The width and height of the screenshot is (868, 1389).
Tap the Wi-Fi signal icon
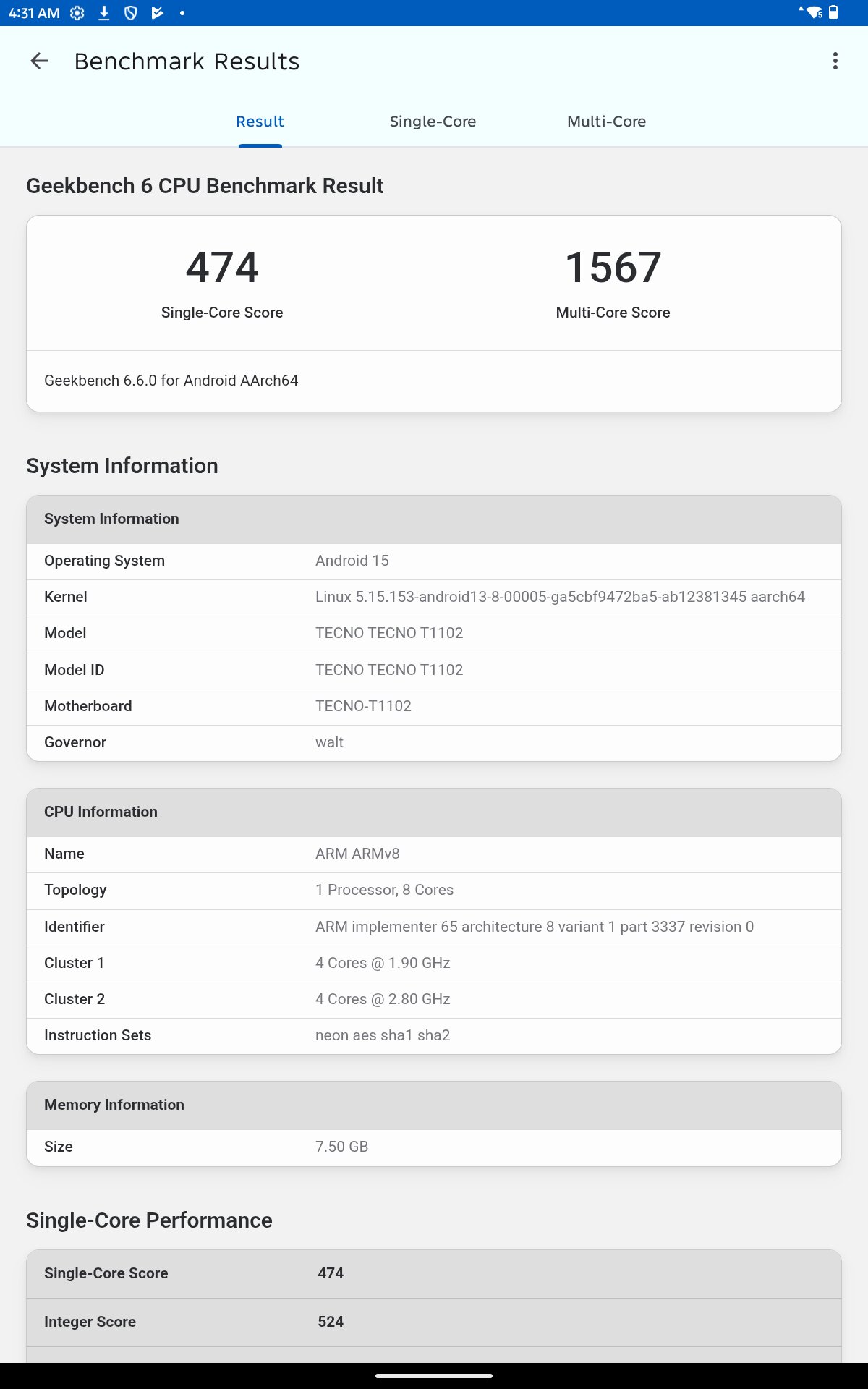[813, 13]
